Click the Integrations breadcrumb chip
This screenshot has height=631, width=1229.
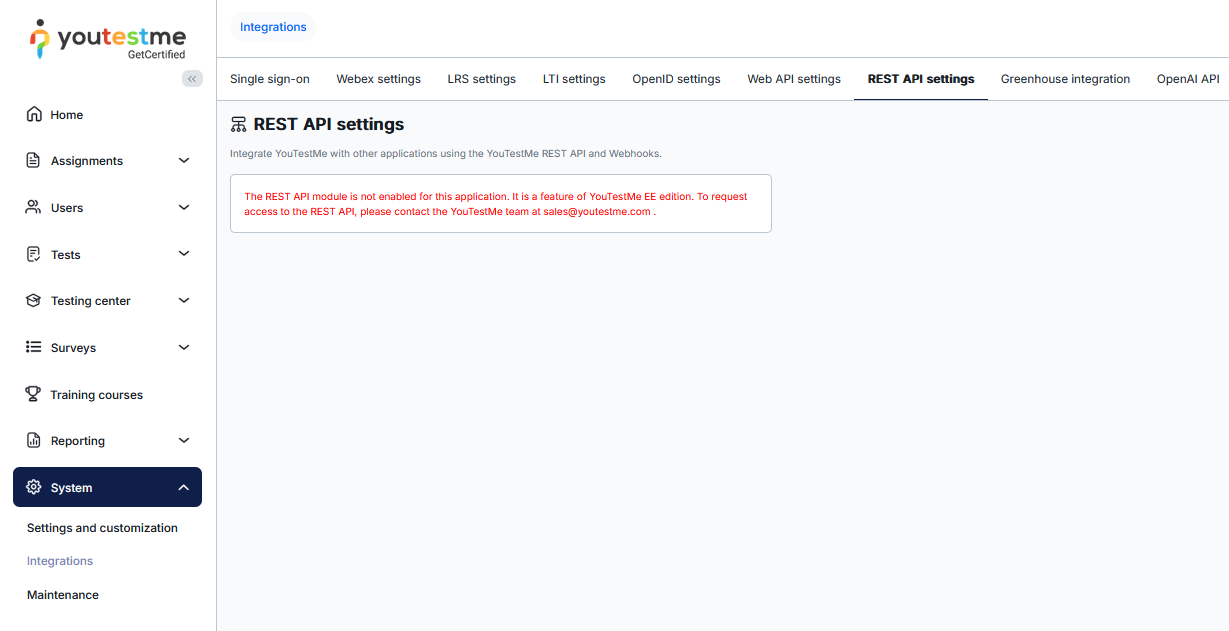click(x=273, y=27)
